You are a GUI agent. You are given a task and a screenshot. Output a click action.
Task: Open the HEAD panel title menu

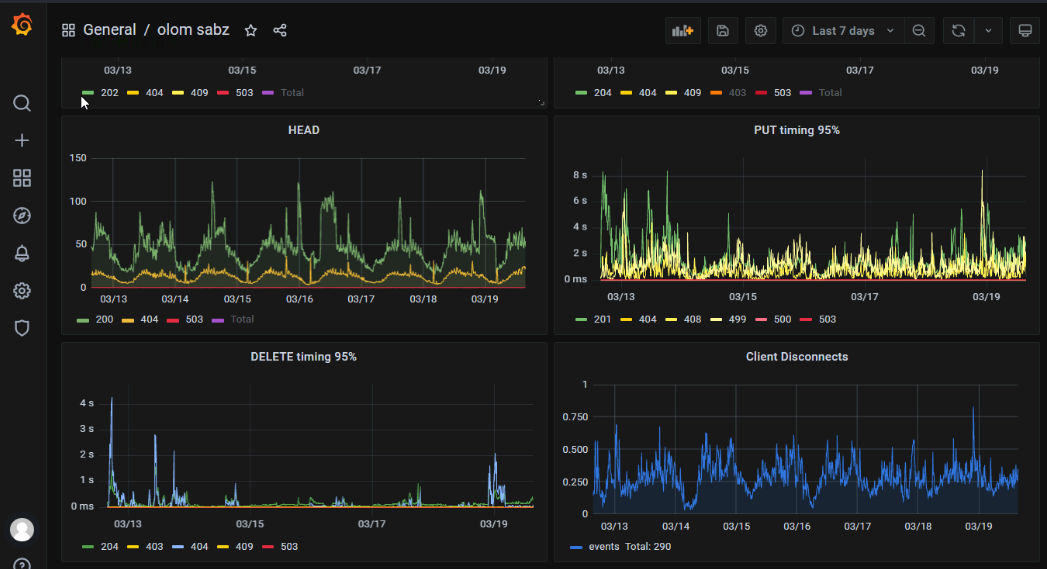(303, 130)
